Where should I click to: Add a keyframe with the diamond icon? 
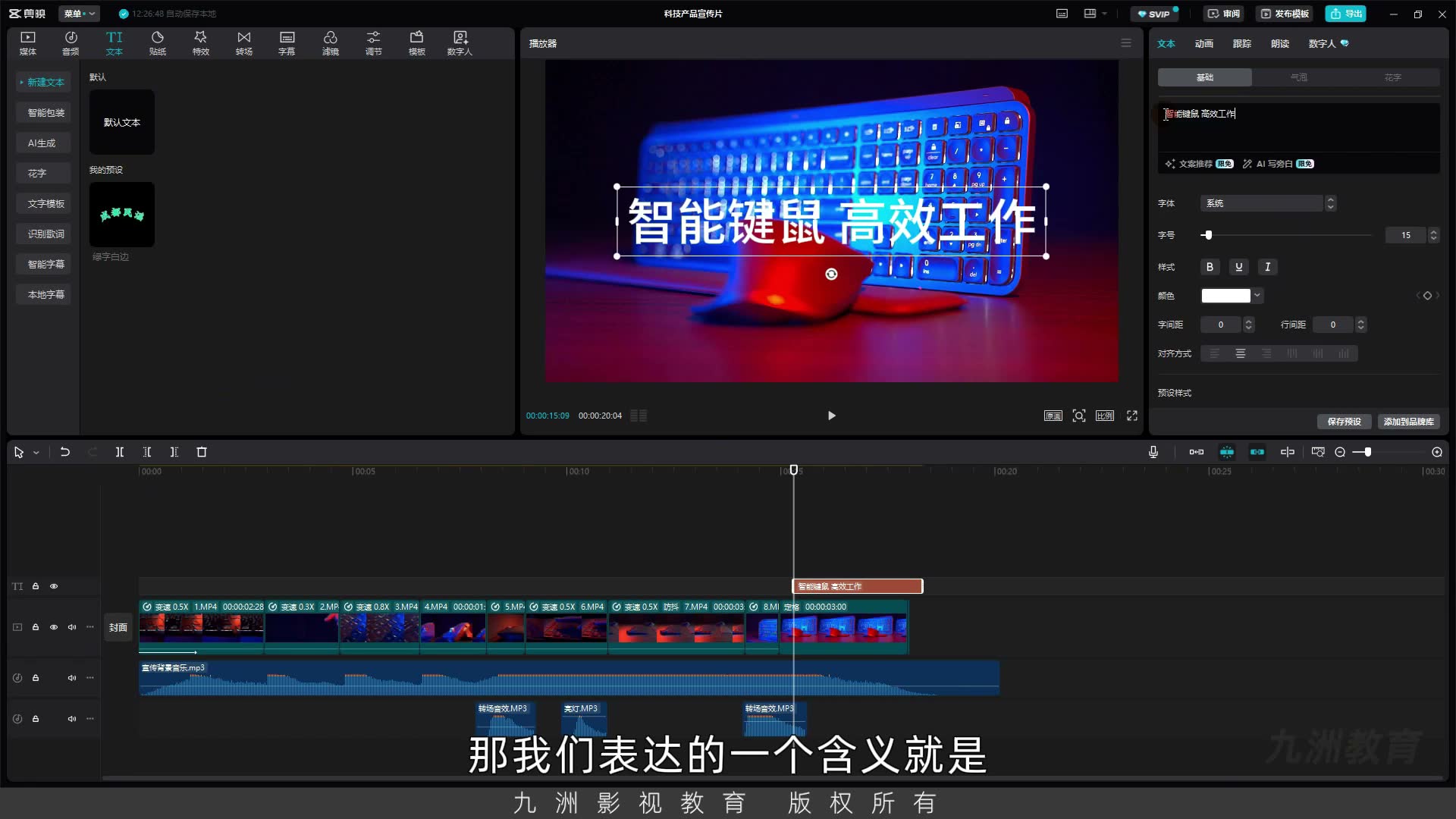coord(1427,296)
